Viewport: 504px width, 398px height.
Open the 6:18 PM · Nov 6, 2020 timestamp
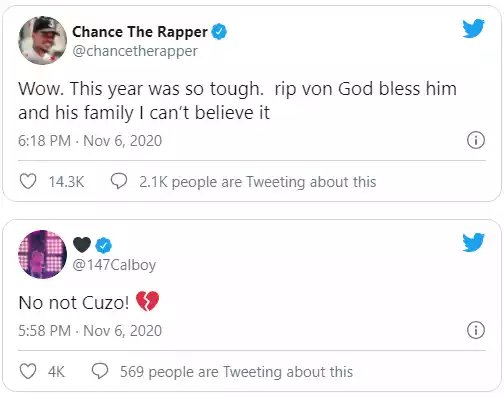(x=90, y=141)
